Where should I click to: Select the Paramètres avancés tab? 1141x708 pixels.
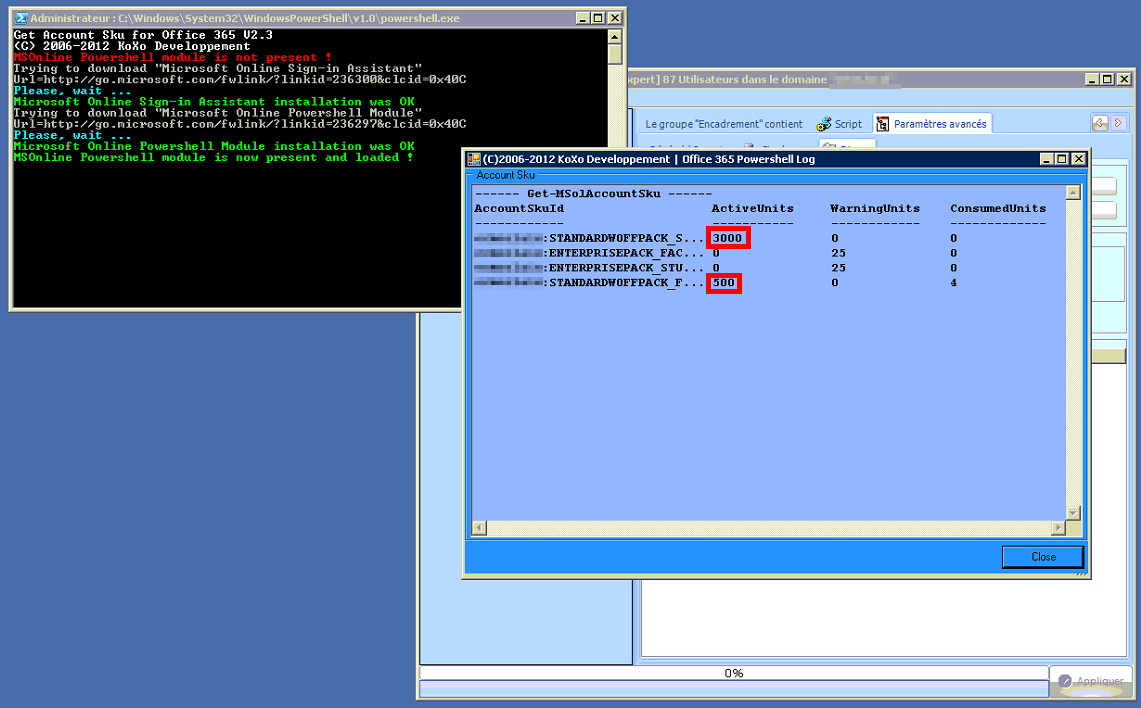pyautogui.click(x=932, y=124)
